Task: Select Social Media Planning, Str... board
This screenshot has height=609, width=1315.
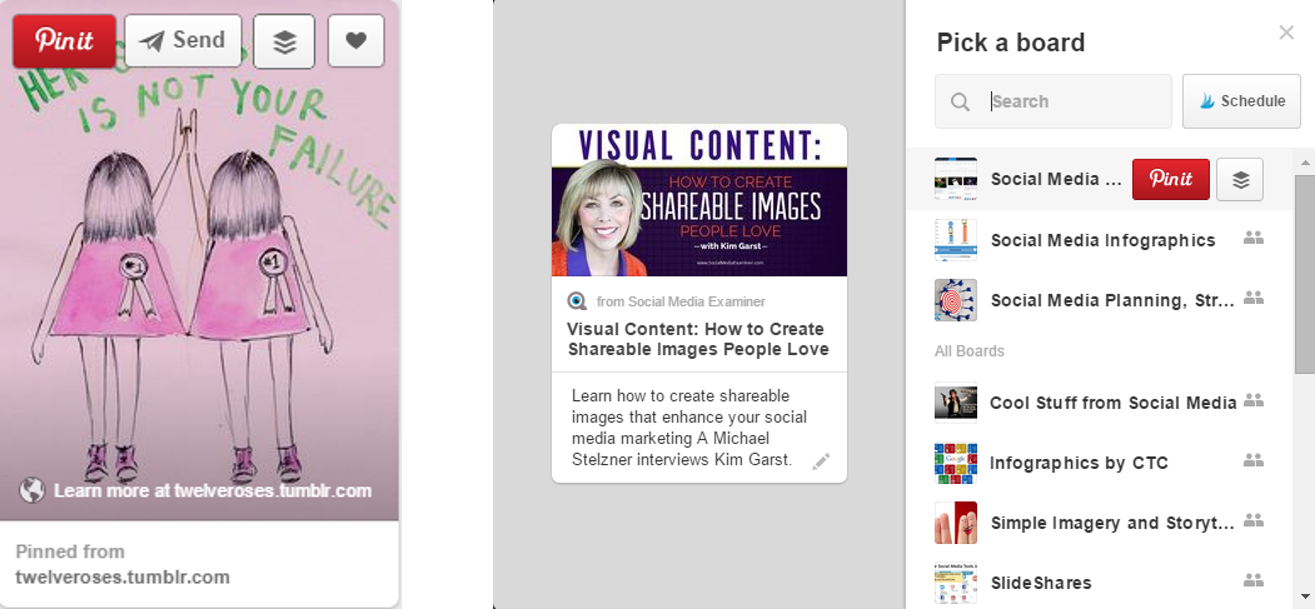Action: point(1100,300)
